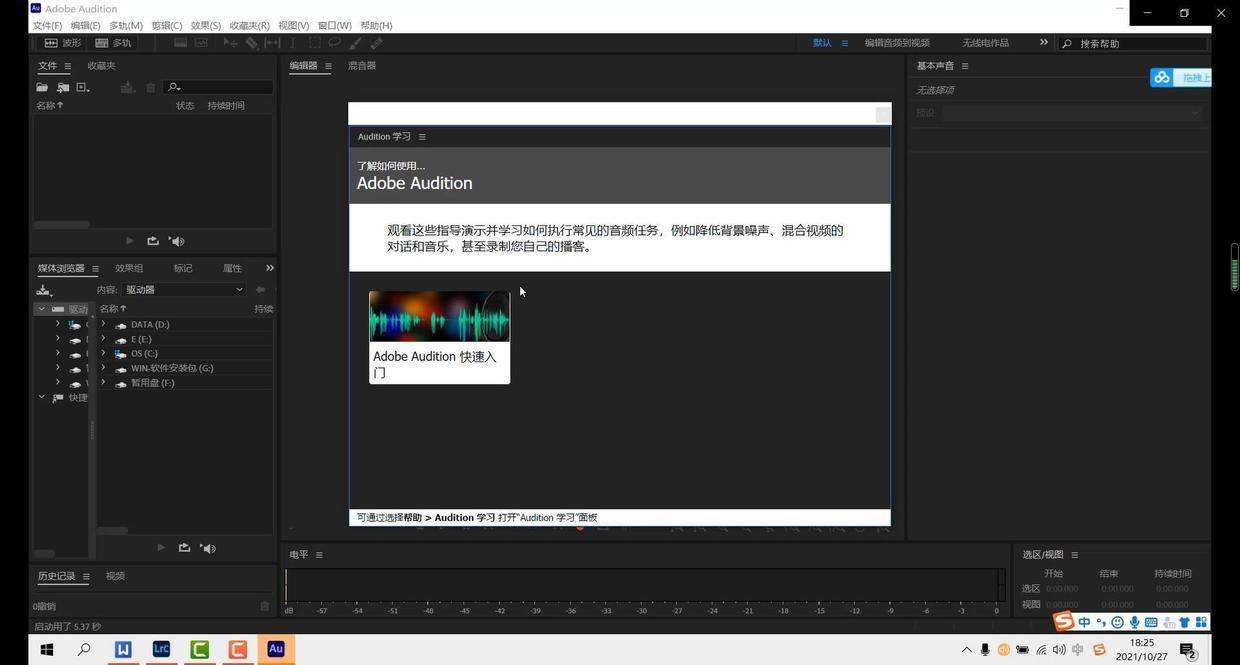The height and width of the screenshot is (665, 1240).
Task: Open the 编辑(E) menu
Action: click(x=85, y=25)
